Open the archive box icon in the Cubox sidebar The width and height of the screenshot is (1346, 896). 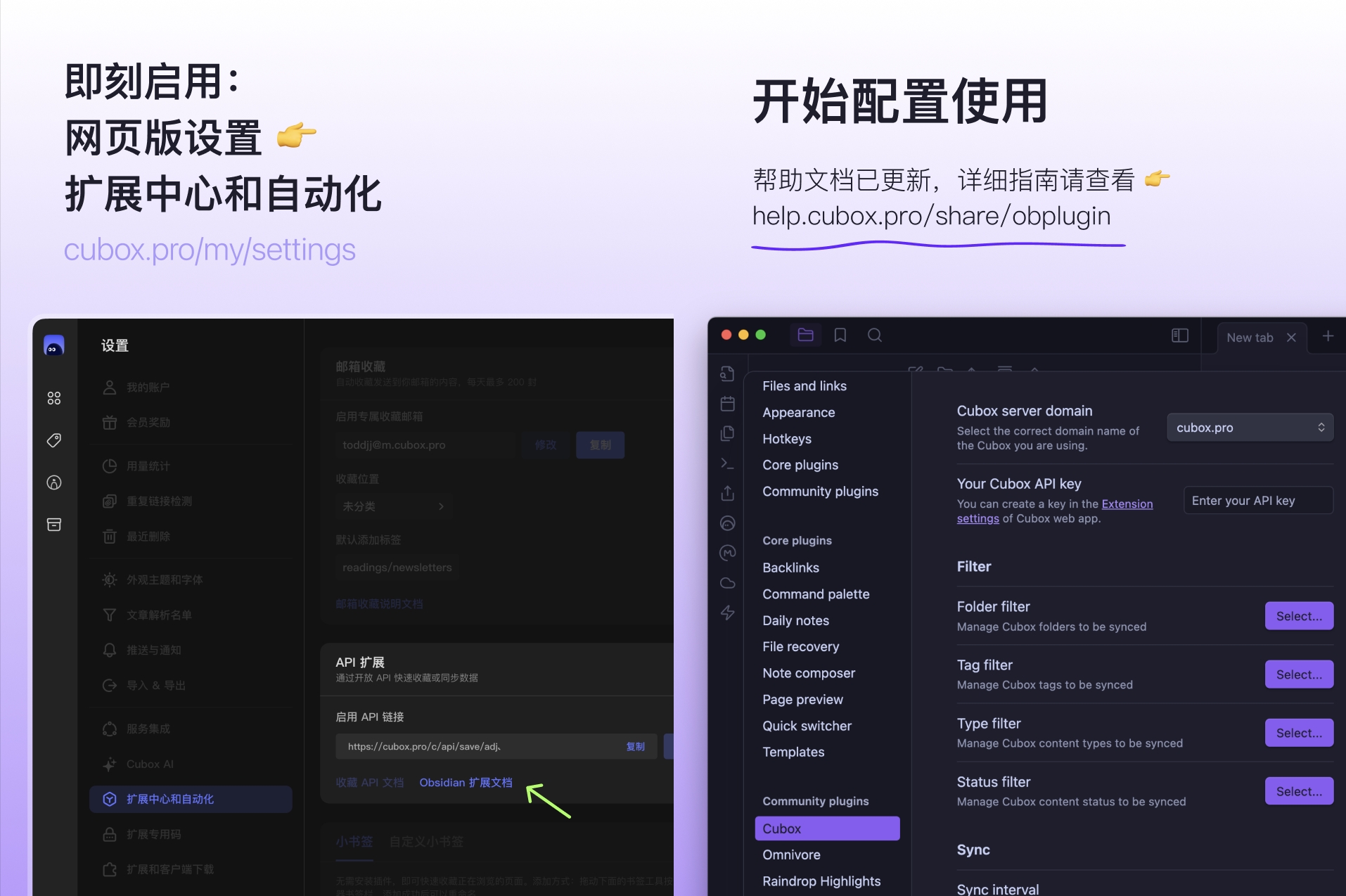pyautogui.click(x=54, y=525)
